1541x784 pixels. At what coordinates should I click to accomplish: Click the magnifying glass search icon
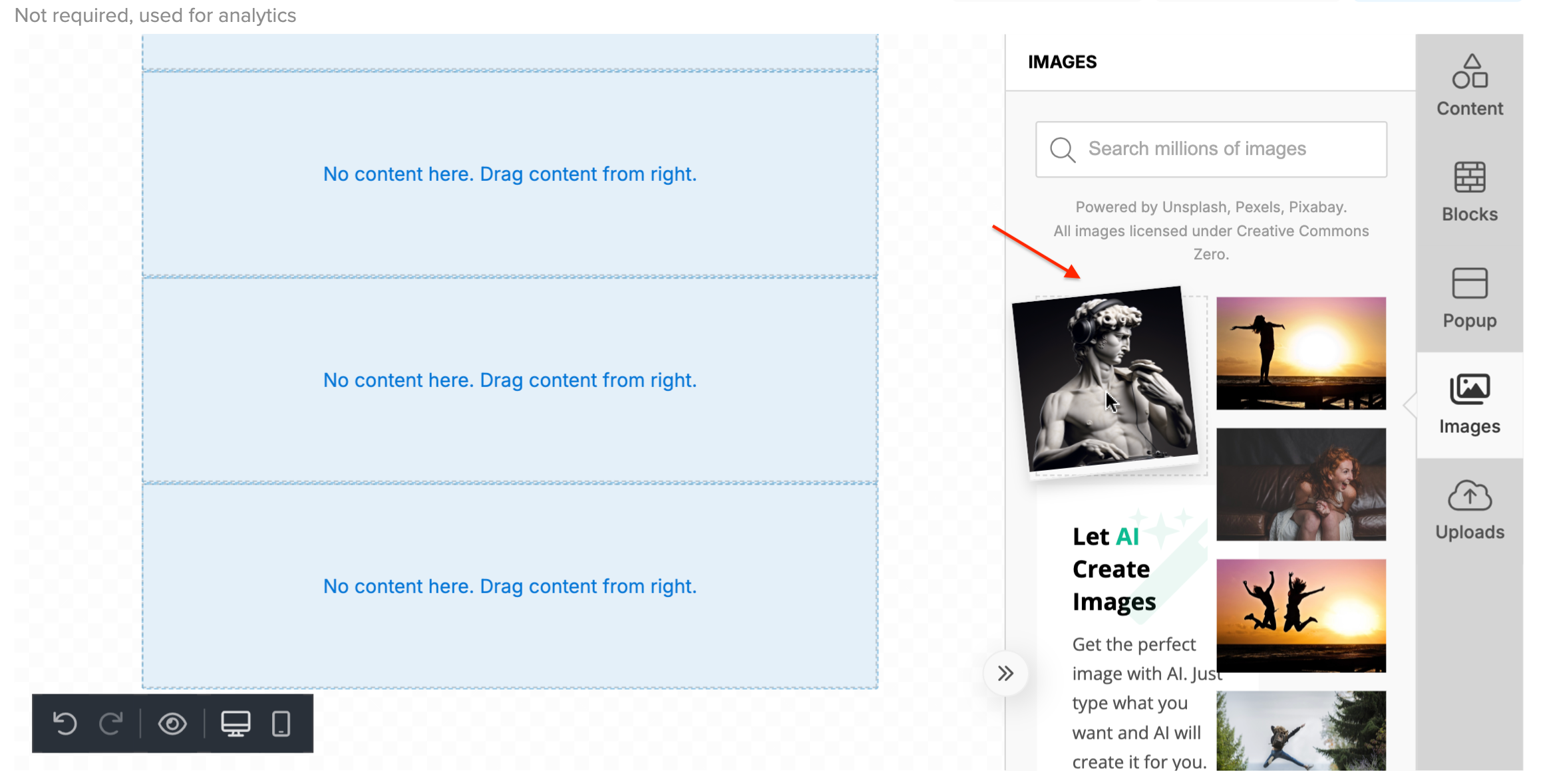1062,149
